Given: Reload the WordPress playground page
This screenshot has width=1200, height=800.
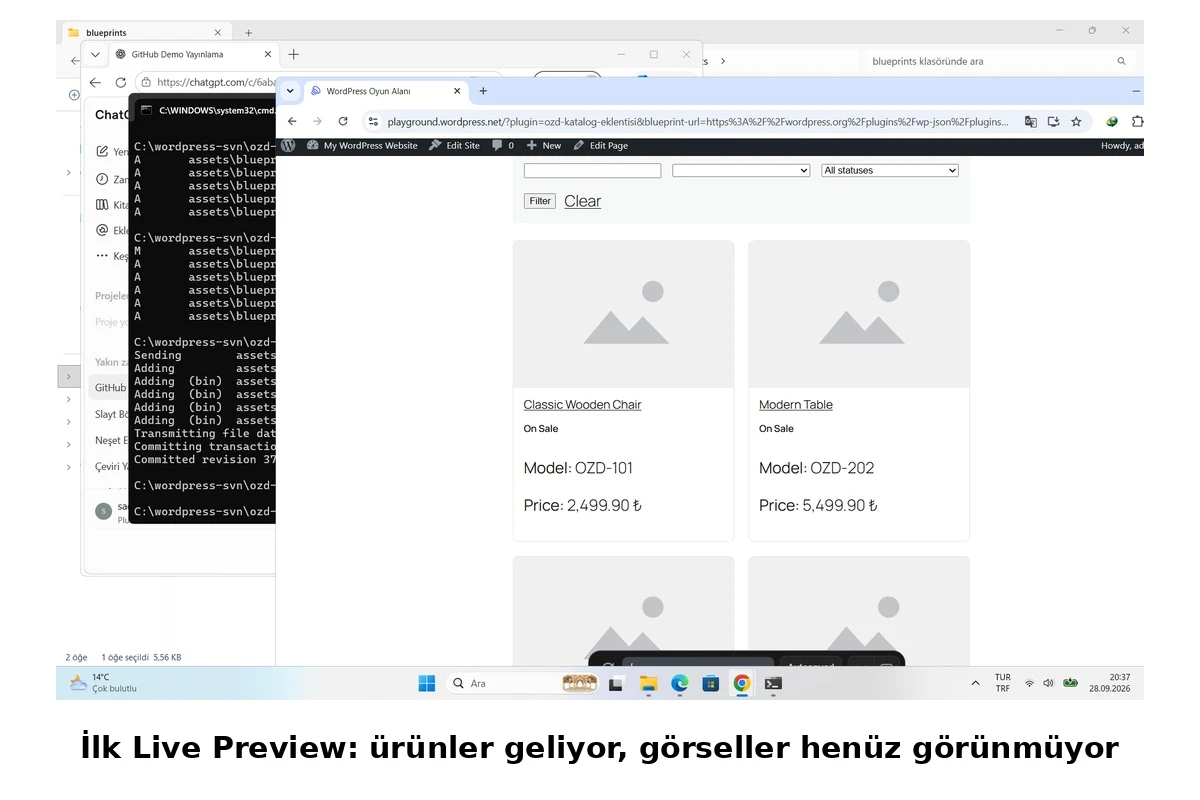Looking at the screenshot, I should coord(343,121).
